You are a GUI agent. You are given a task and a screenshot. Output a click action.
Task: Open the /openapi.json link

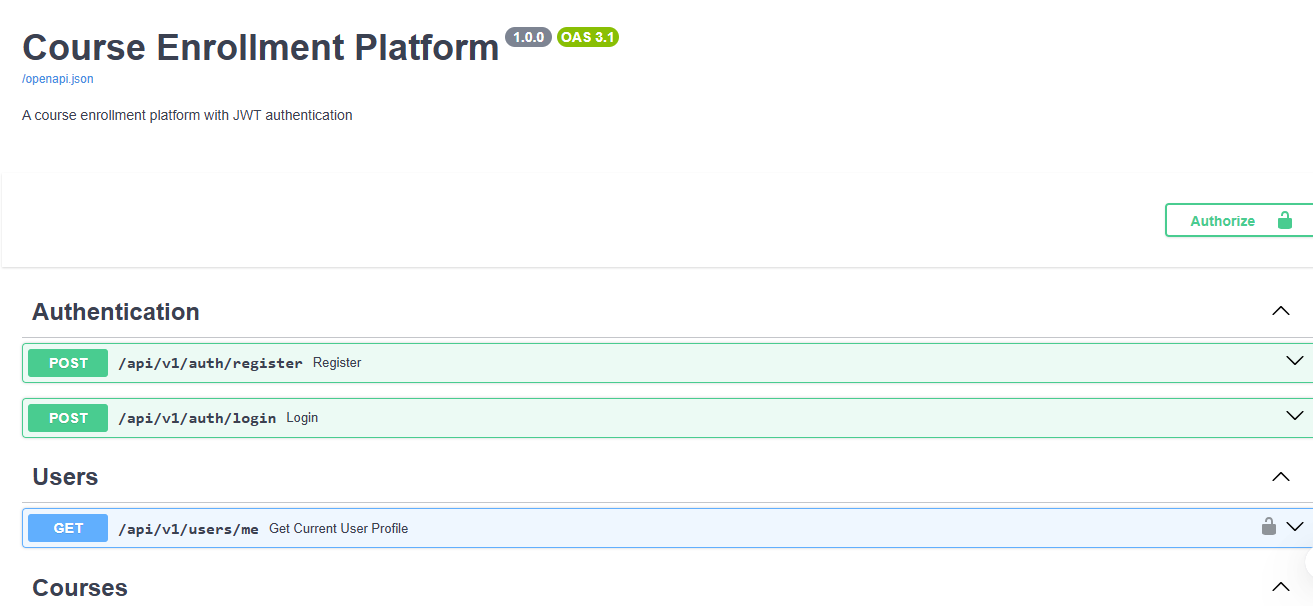click(57, 78)
